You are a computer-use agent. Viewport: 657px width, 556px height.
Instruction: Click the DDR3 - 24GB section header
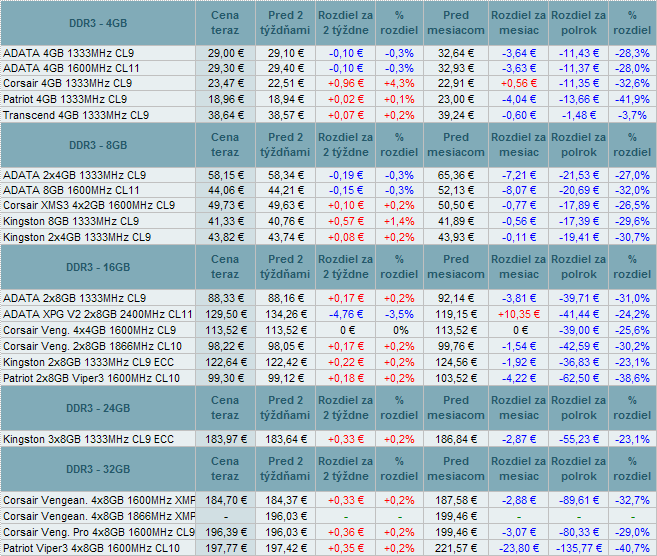[x=98, y=408]
